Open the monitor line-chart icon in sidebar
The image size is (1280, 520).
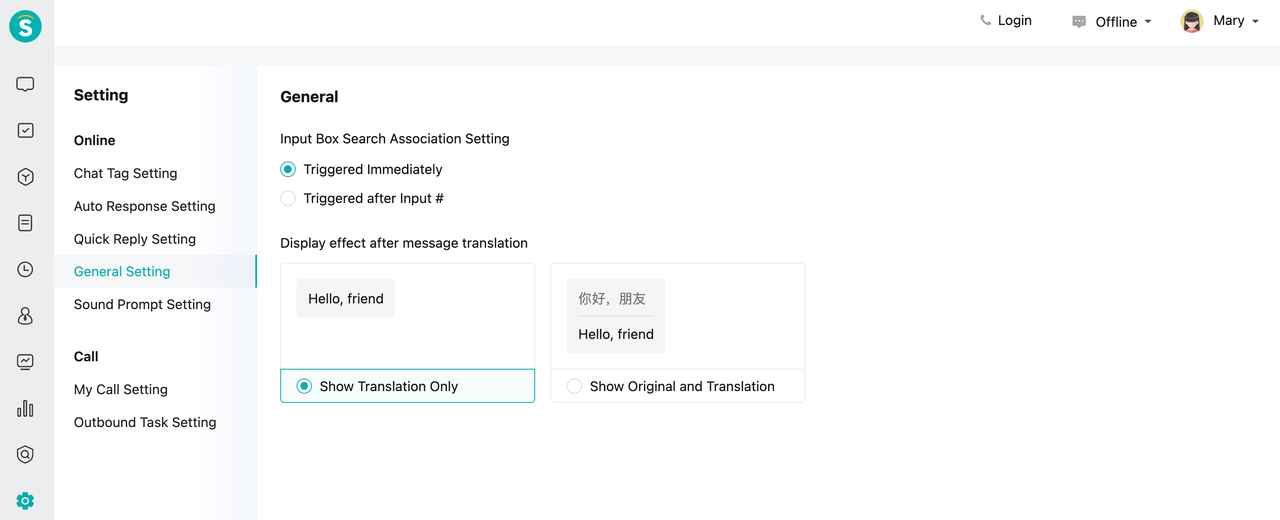26,362
